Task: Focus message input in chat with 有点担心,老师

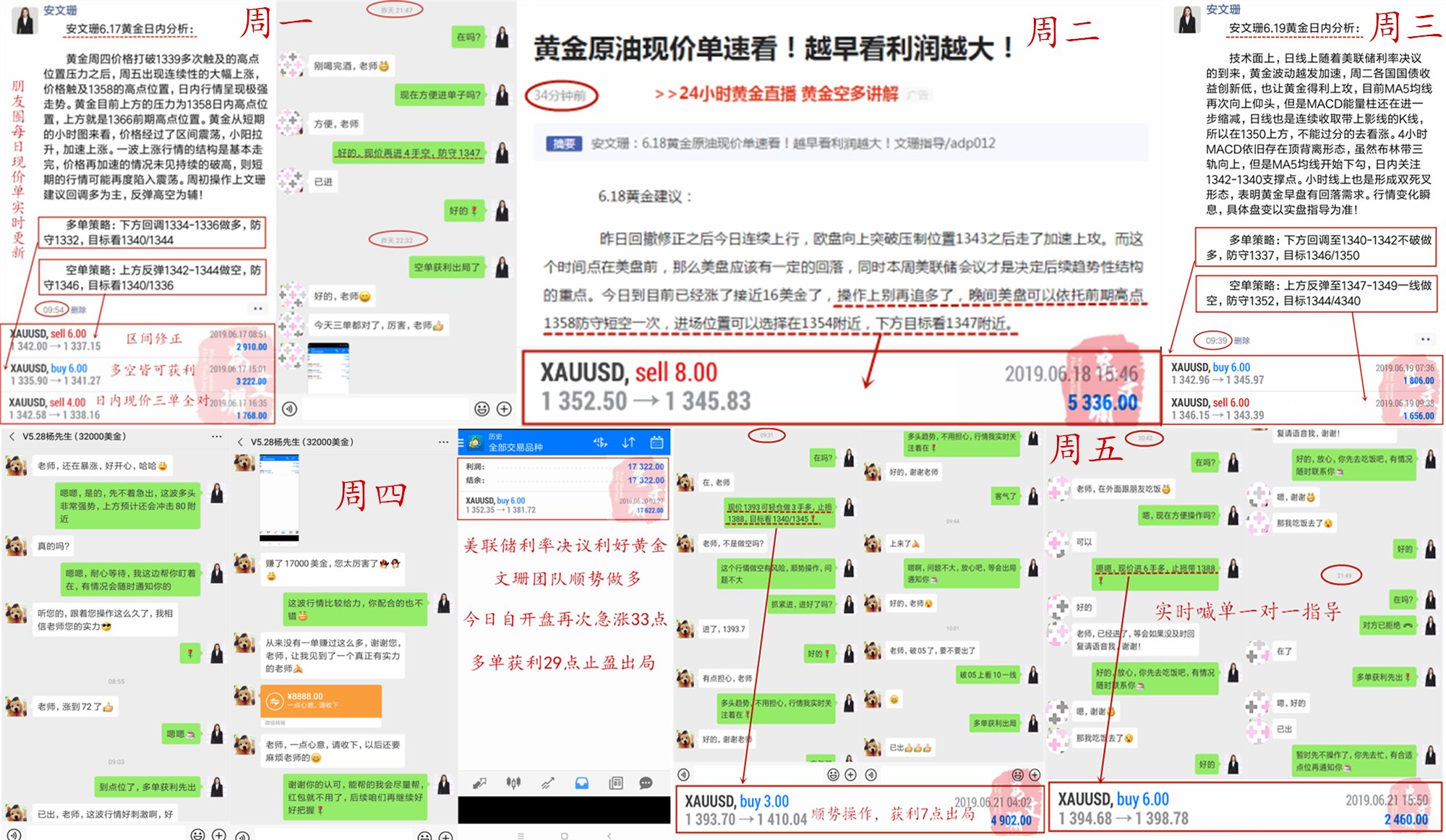Action: 758,775
